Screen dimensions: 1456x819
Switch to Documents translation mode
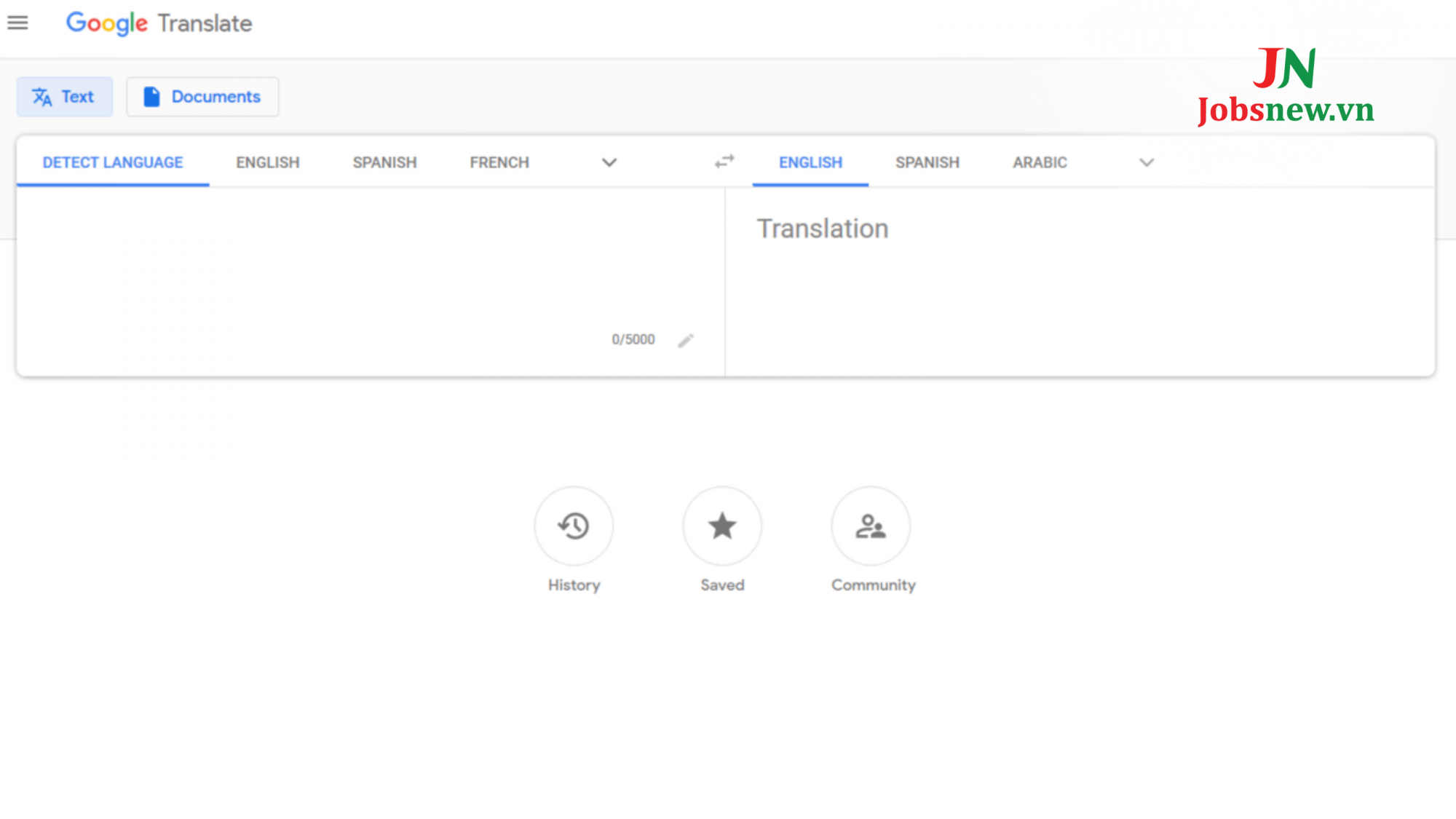tap(202, 97)
